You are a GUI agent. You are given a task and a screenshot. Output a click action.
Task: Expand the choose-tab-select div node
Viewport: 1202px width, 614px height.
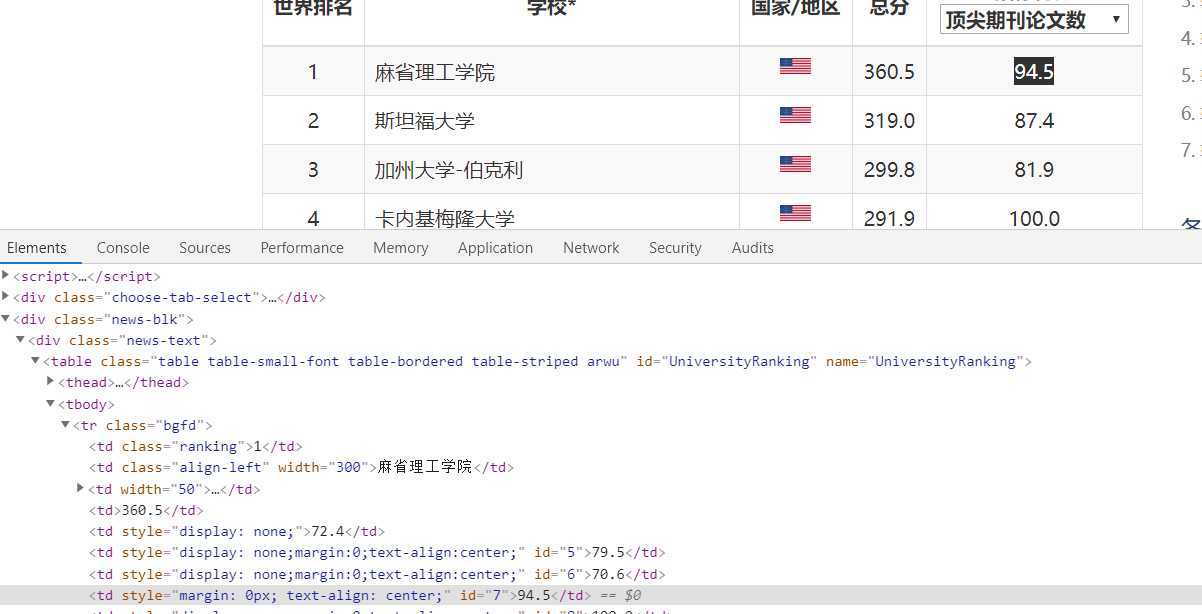(x=6, y=297)
